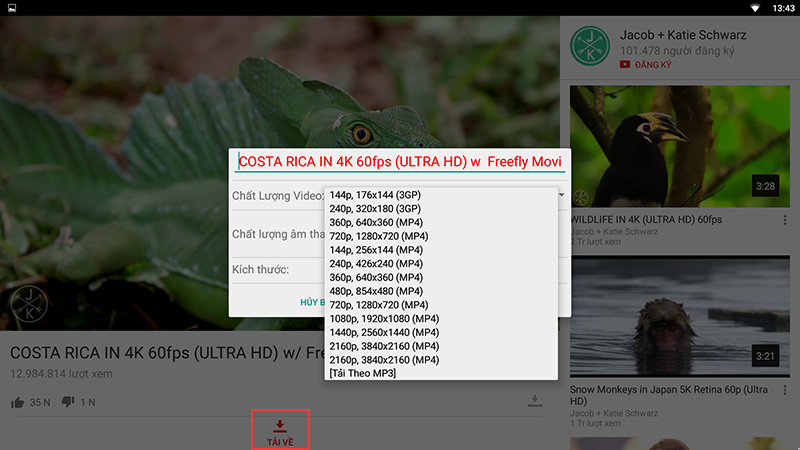Open Jacob + Katie Schwarz channel name
This screenshot has width=800, height=450.
point(683,35)
